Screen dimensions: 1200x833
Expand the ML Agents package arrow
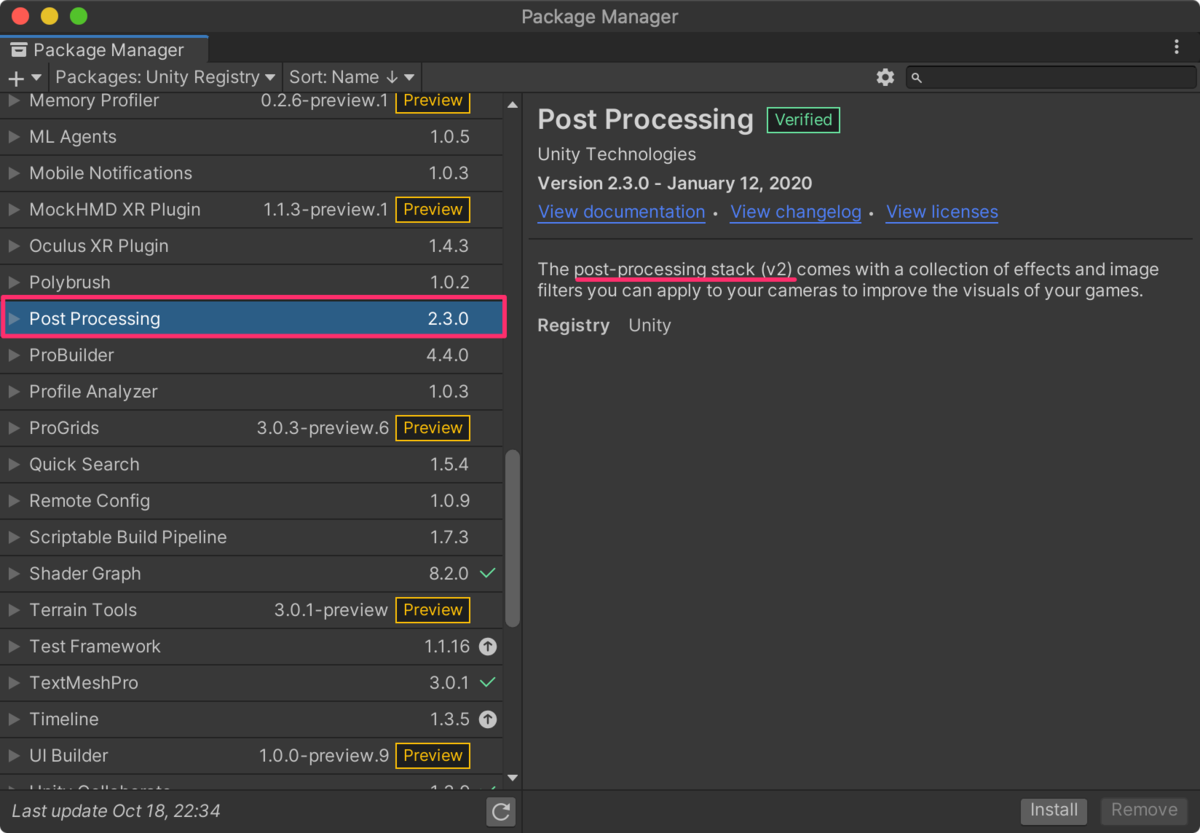(x=14, y=137)
